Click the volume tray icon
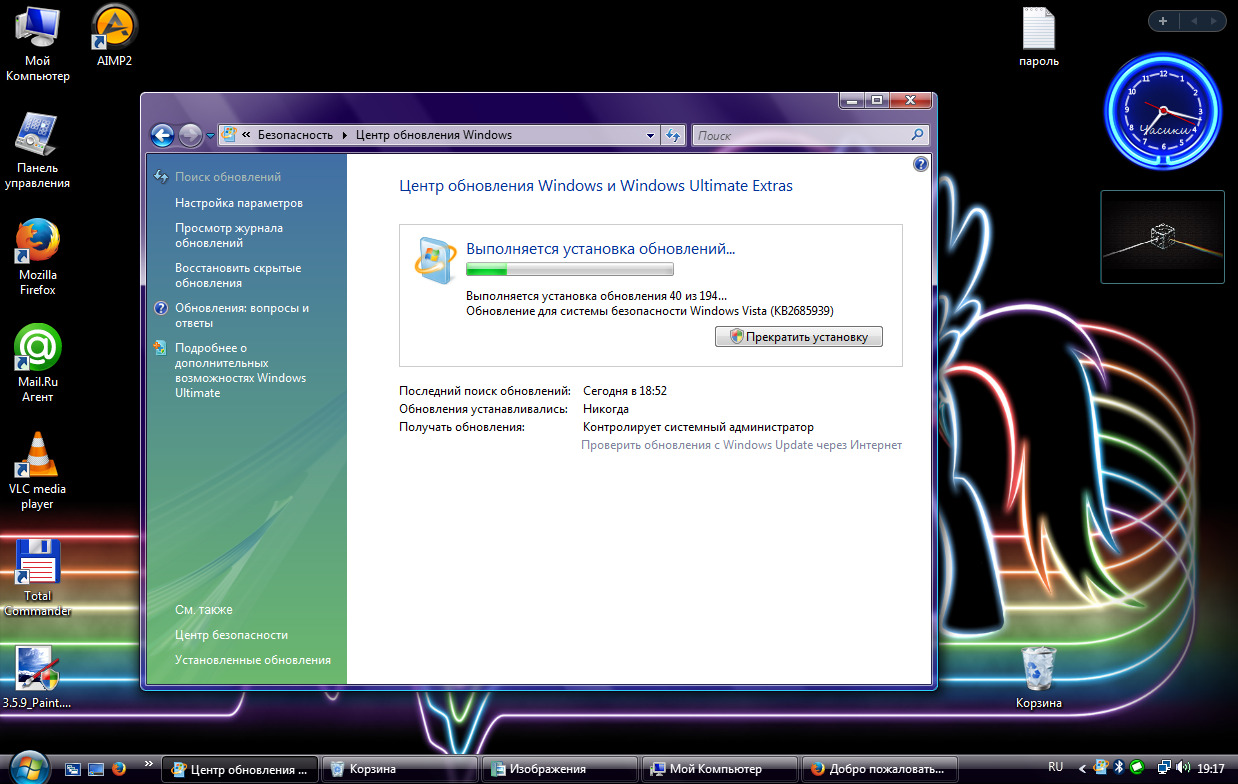This screenshot has height=784, width=1238. click(1184, 768)
